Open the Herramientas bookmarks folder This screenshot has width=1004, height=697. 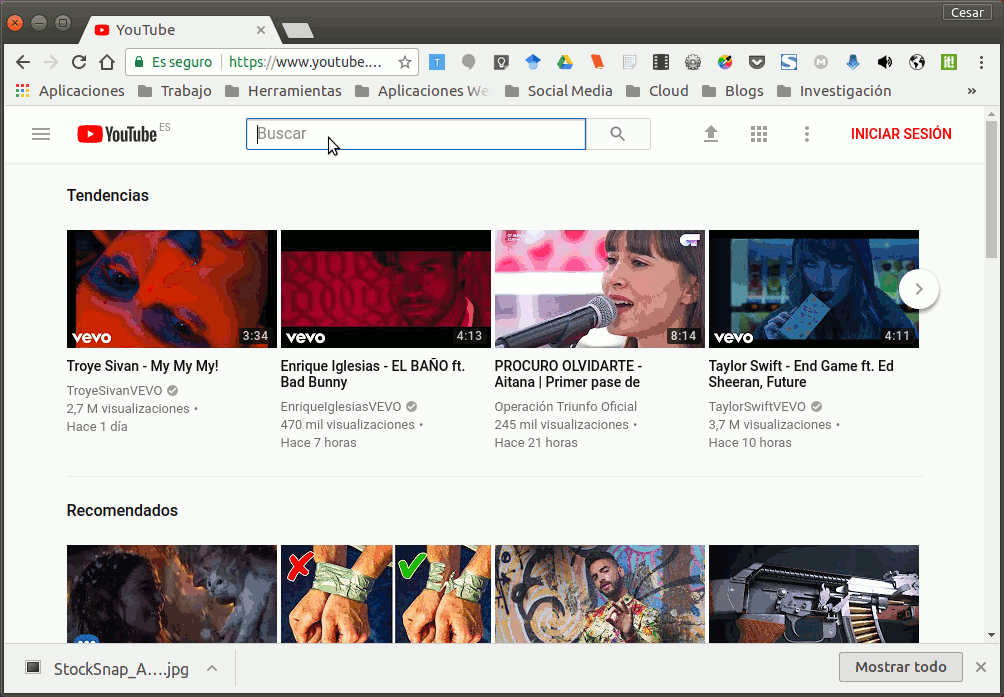click(283, 91)
